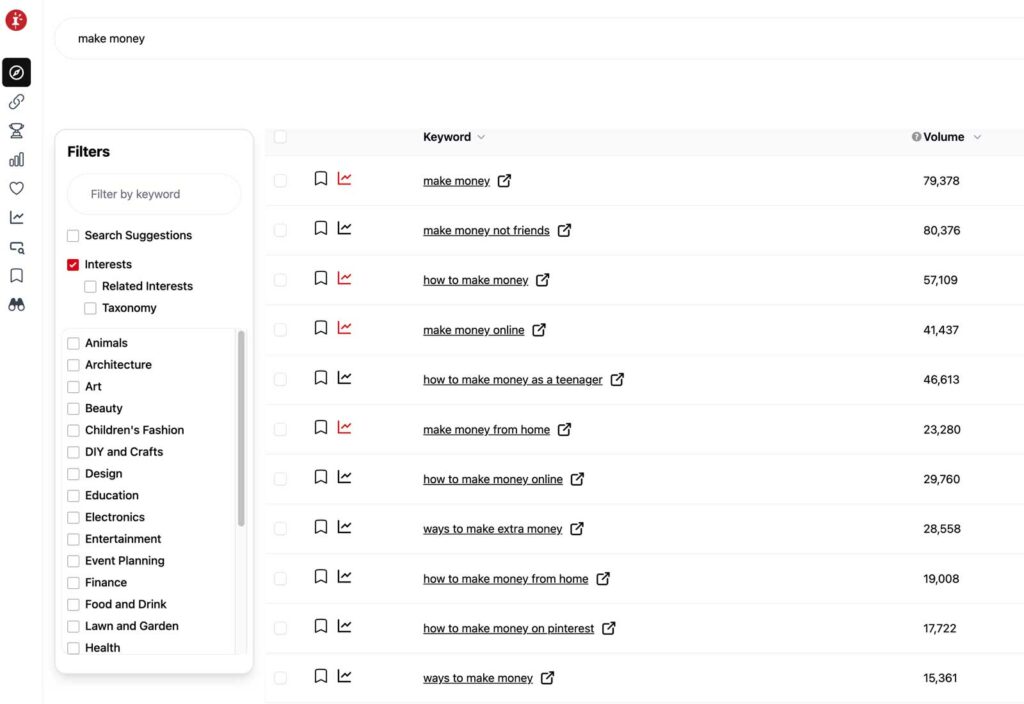Open the trophy icon in sidebar
1024x704 pixels.
pos(16,131)
